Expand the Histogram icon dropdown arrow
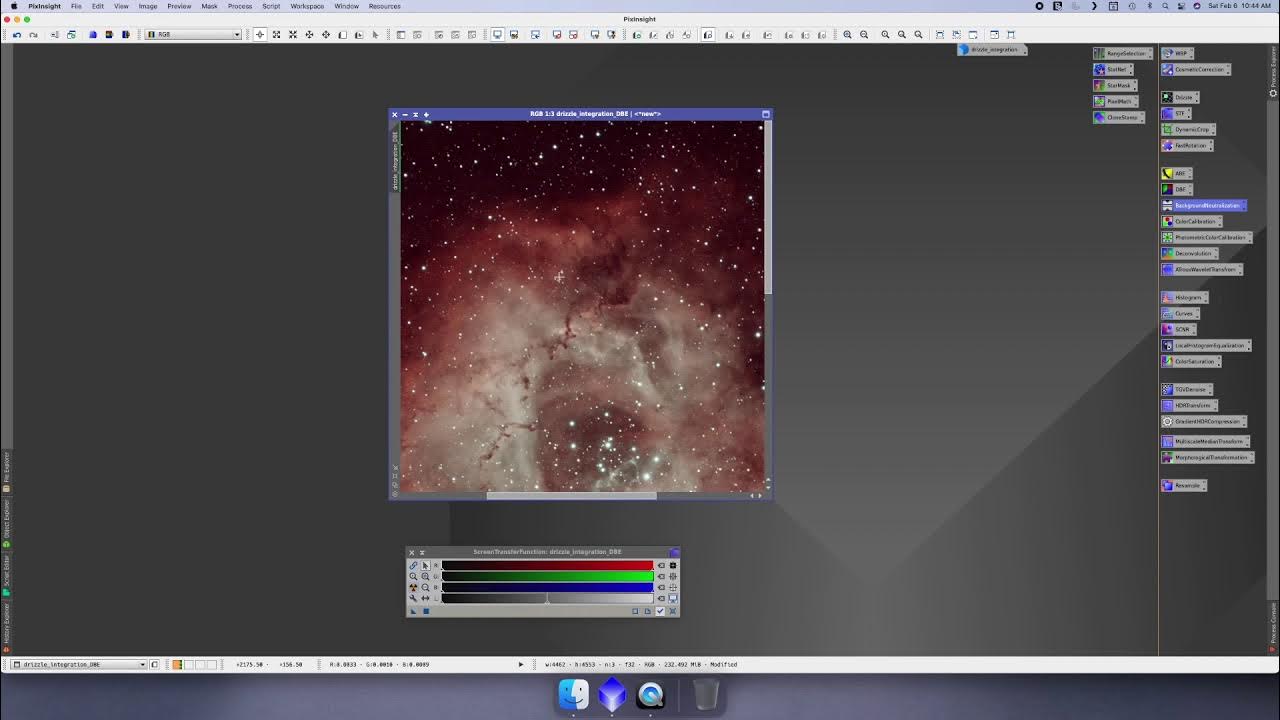1280x720 pixels. point(1205,297)
